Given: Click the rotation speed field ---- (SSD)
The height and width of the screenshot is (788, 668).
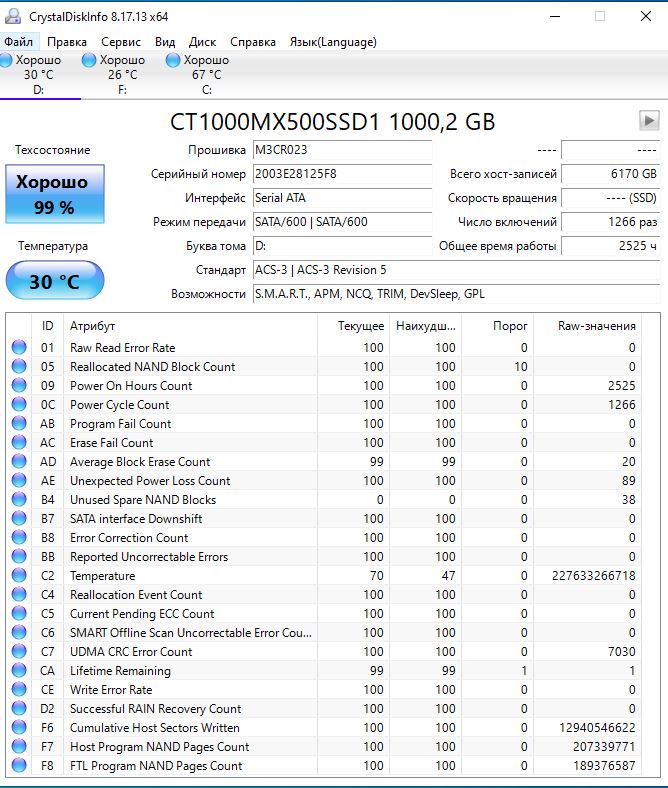Looking at the screenshot, I should [610, 198].
